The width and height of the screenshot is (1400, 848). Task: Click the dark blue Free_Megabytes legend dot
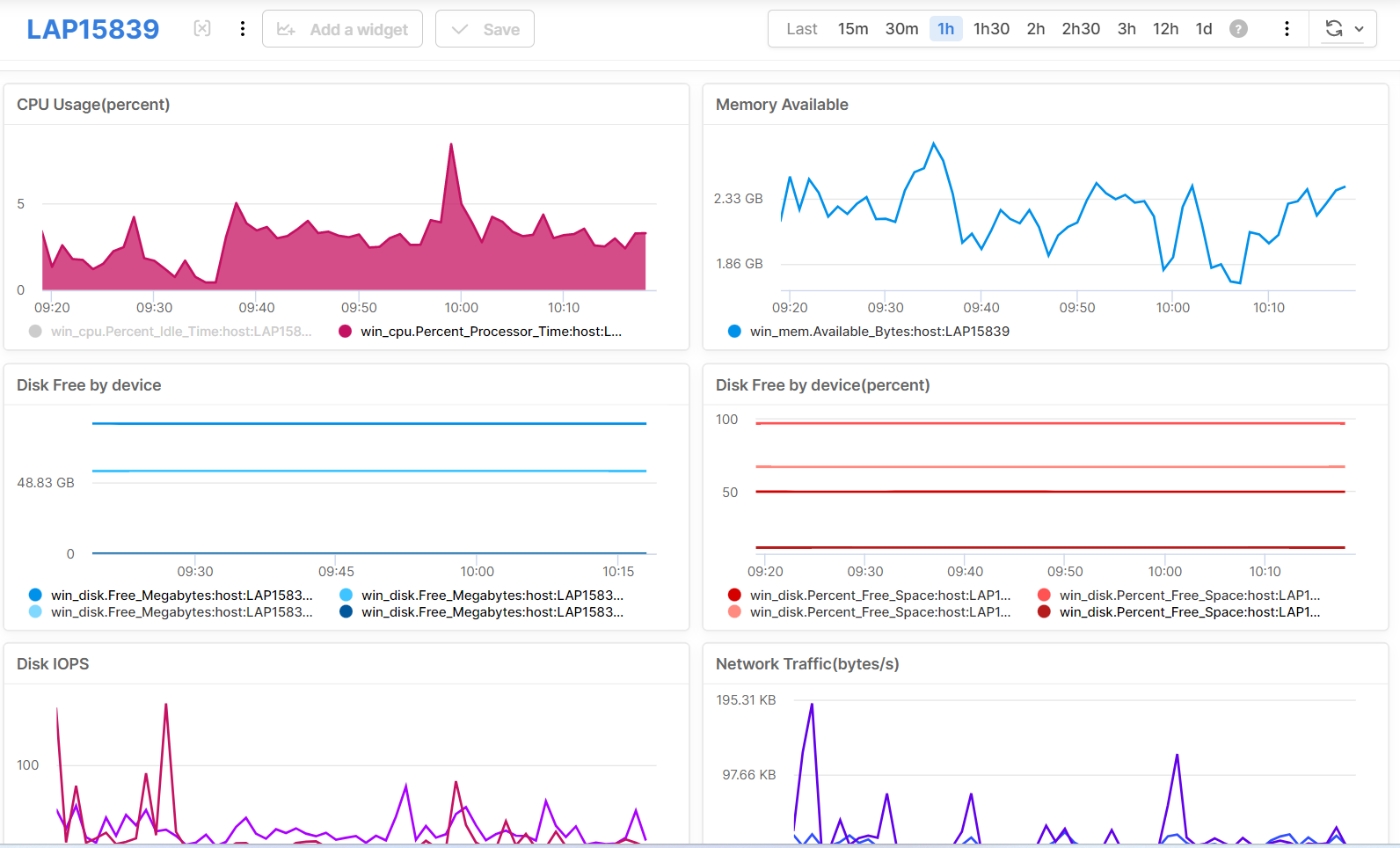[346, 612]
